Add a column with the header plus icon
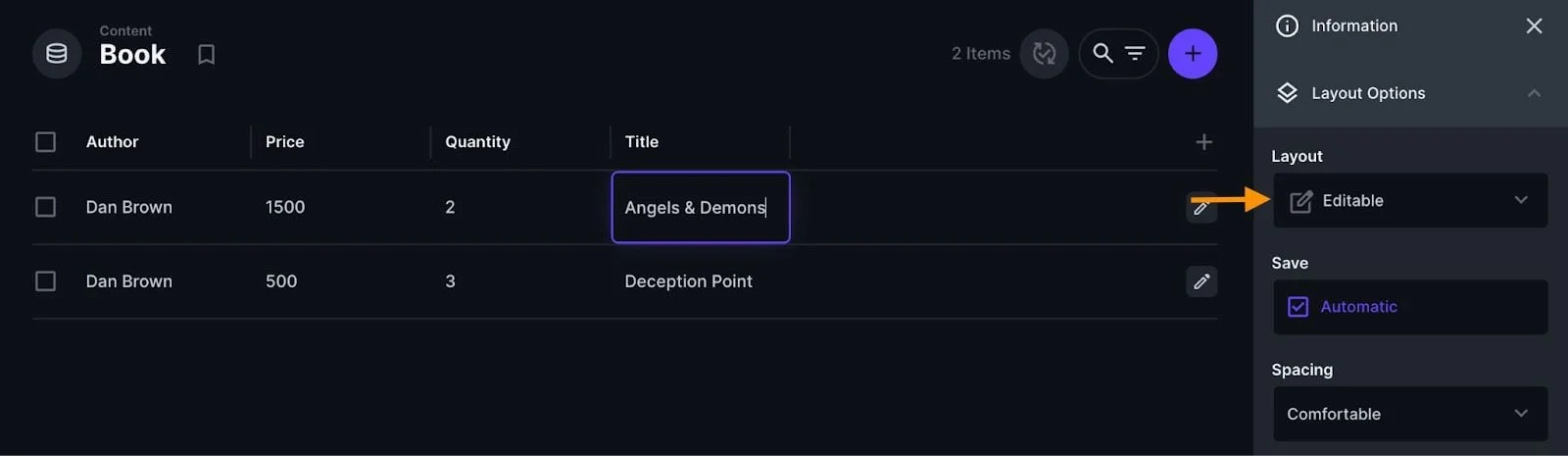The height and width of the screenshot is (456, 1568). (x=1203, y=142)
